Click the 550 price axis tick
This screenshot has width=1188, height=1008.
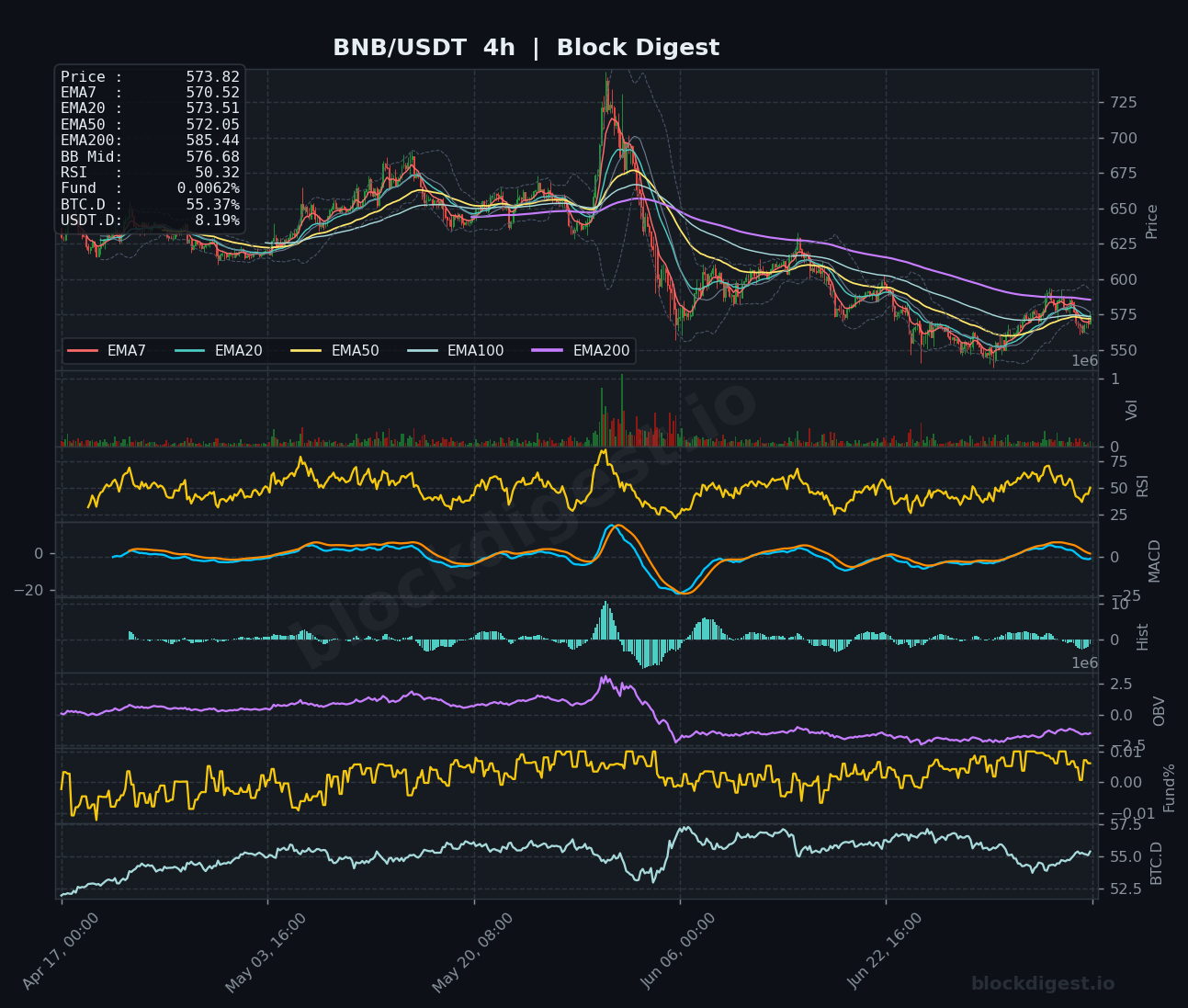[1122, 351]
